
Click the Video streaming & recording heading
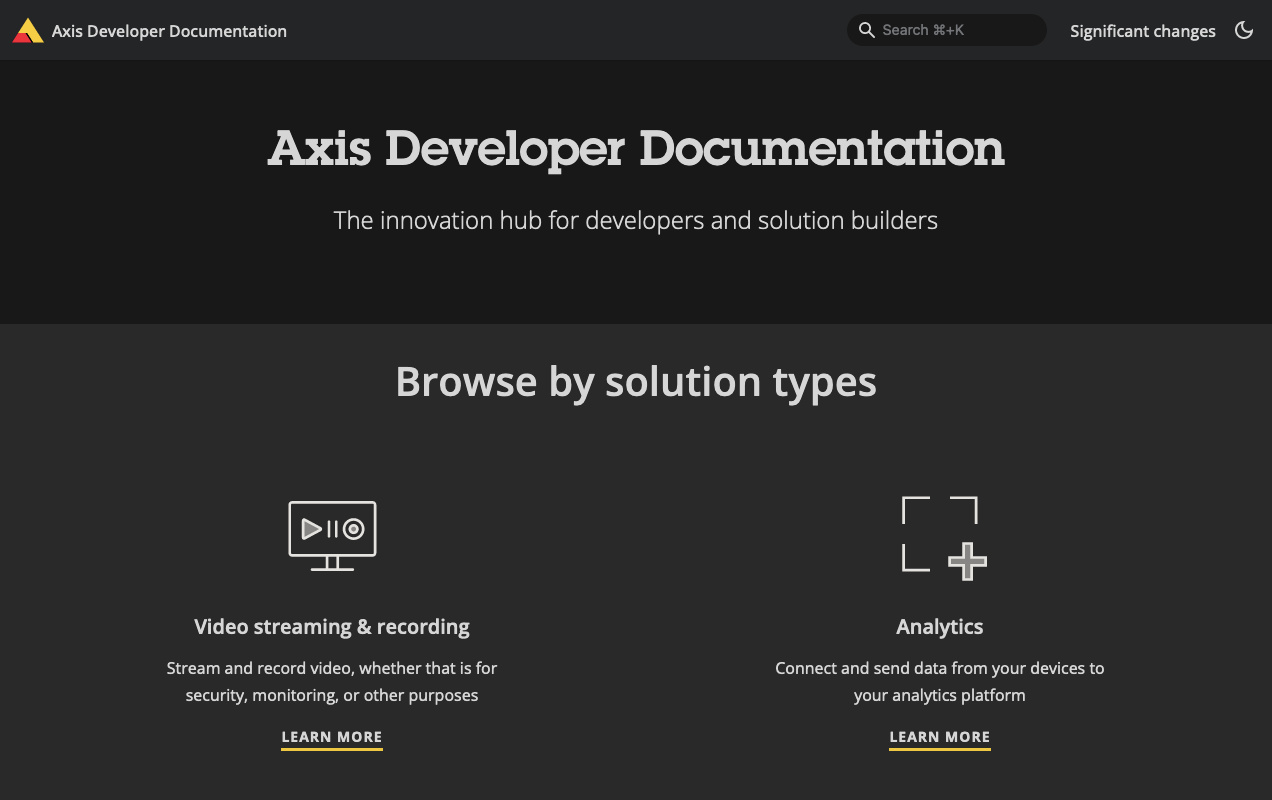point(332,627)
